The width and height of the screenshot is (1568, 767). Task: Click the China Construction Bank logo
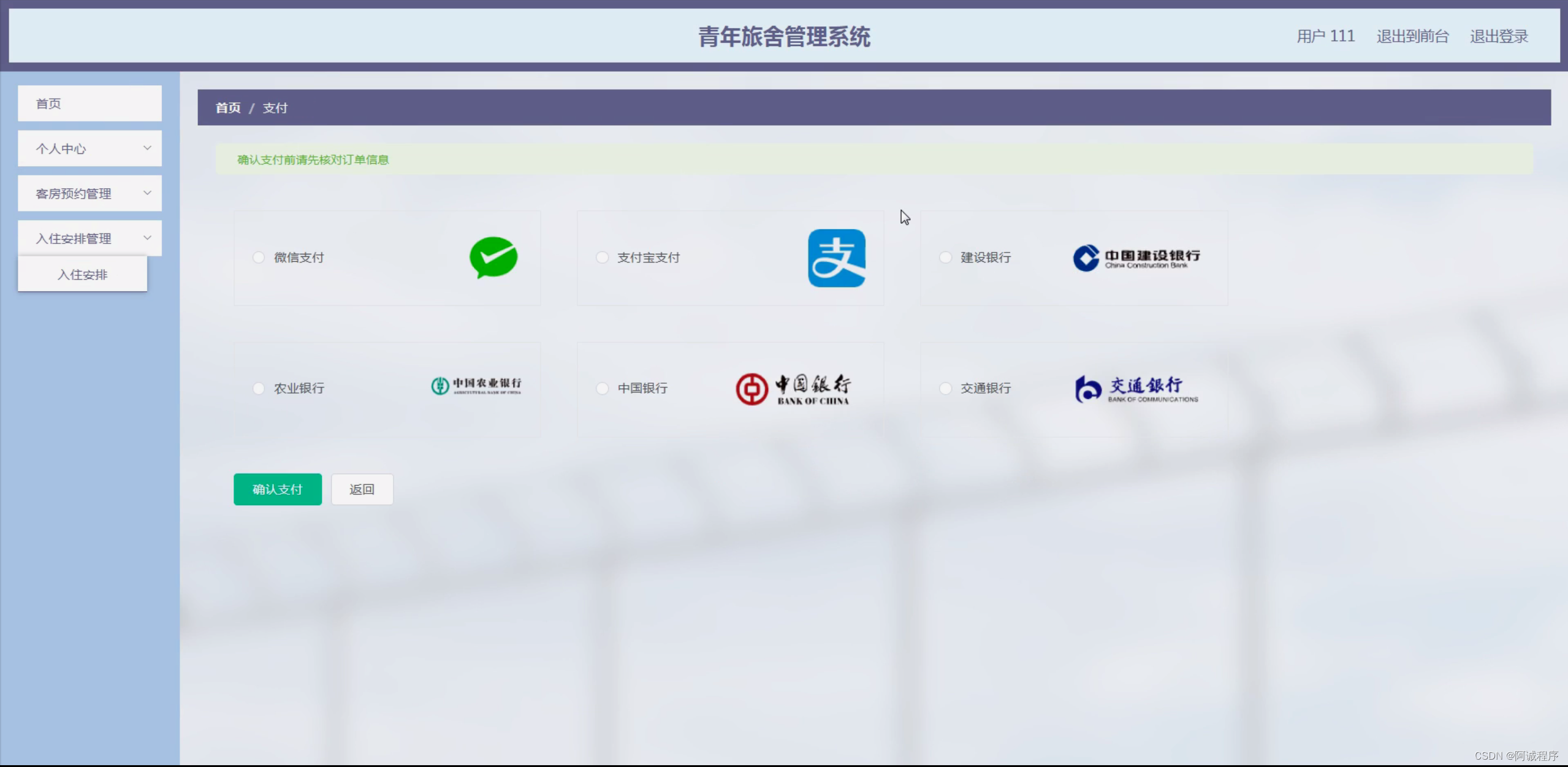pos(1136,258)
